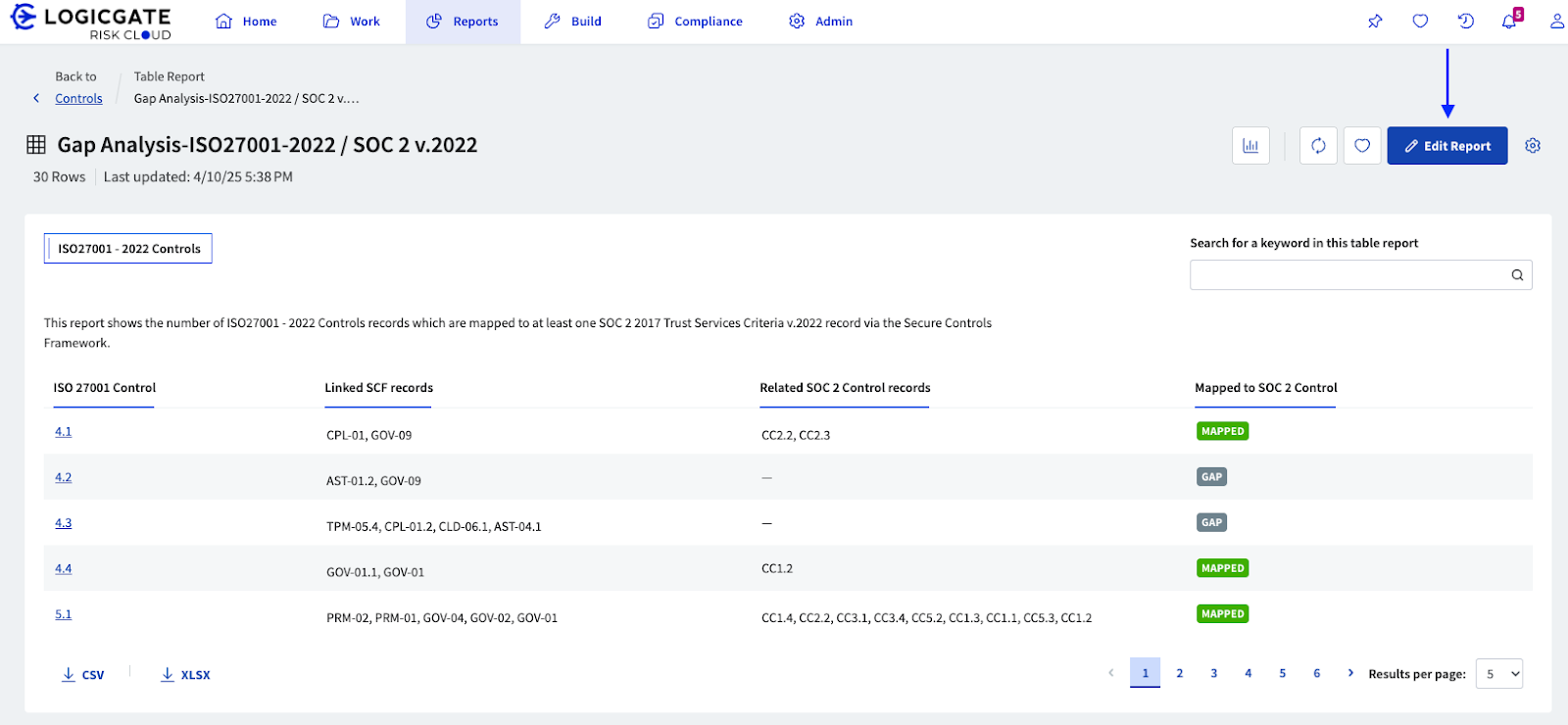Open control 4.4 link
The image size is (1568, 725).
(x=63, y=569)
